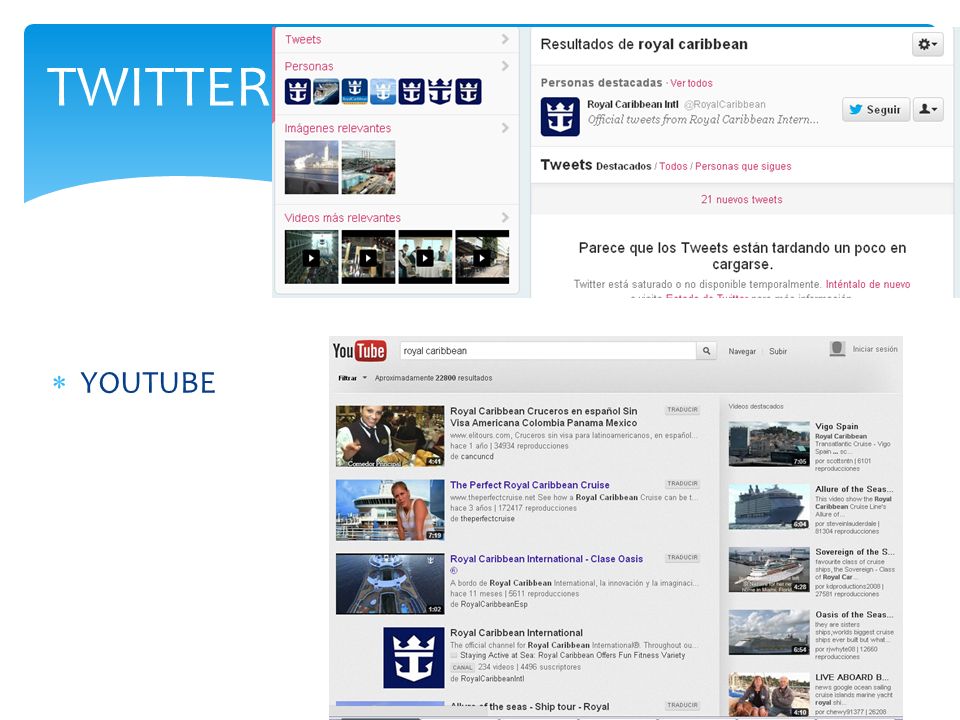
Task: Open featured video Allure of the Seas
Action: point(854,489)
